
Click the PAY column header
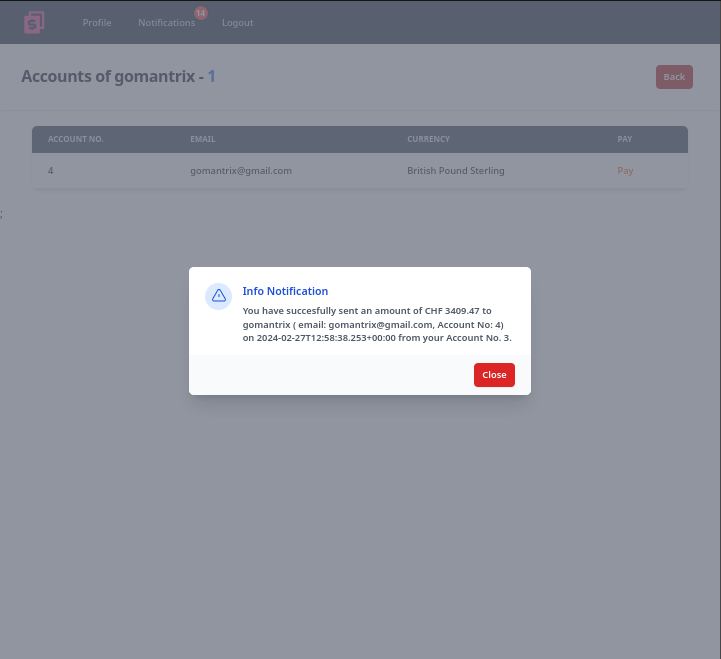(624, 139)
